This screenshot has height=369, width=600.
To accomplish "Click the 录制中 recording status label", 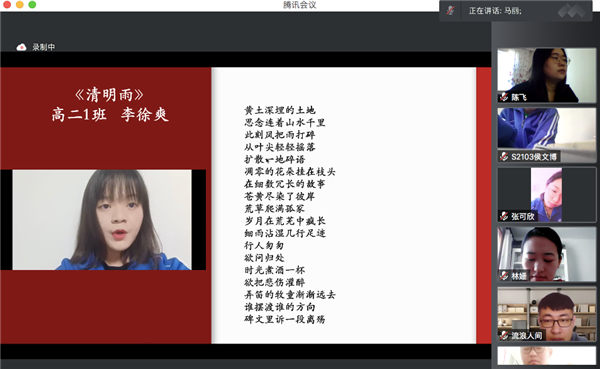I will coord(44,47).
